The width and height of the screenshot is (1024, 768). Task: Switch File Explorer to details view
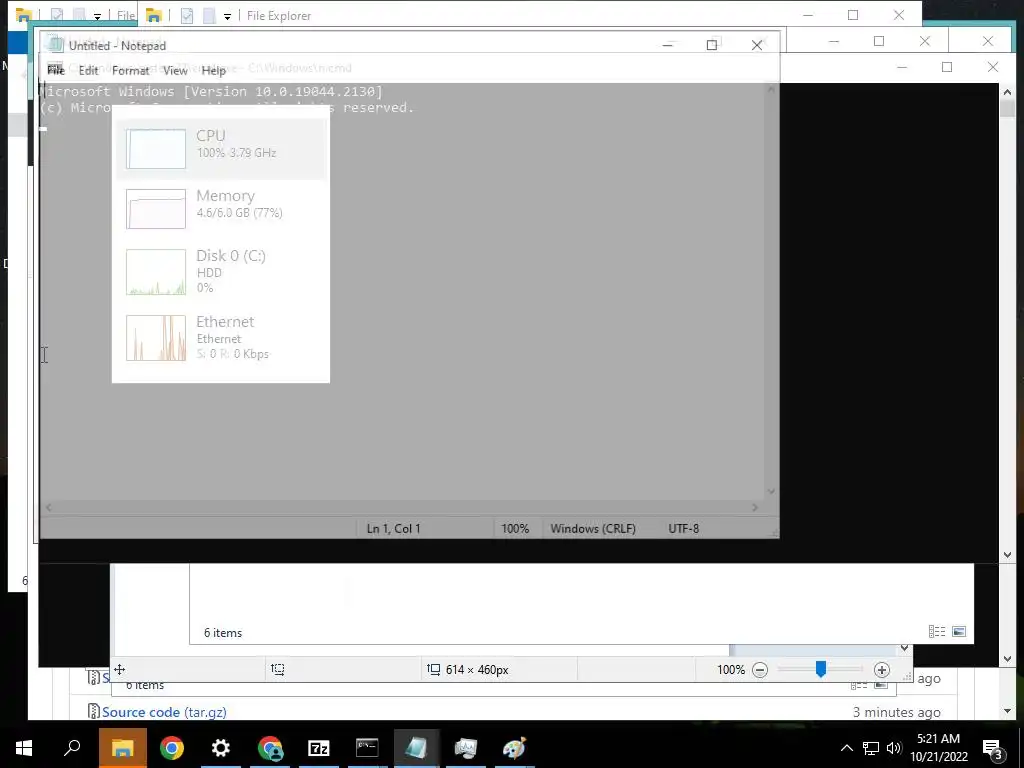(936, 632)
